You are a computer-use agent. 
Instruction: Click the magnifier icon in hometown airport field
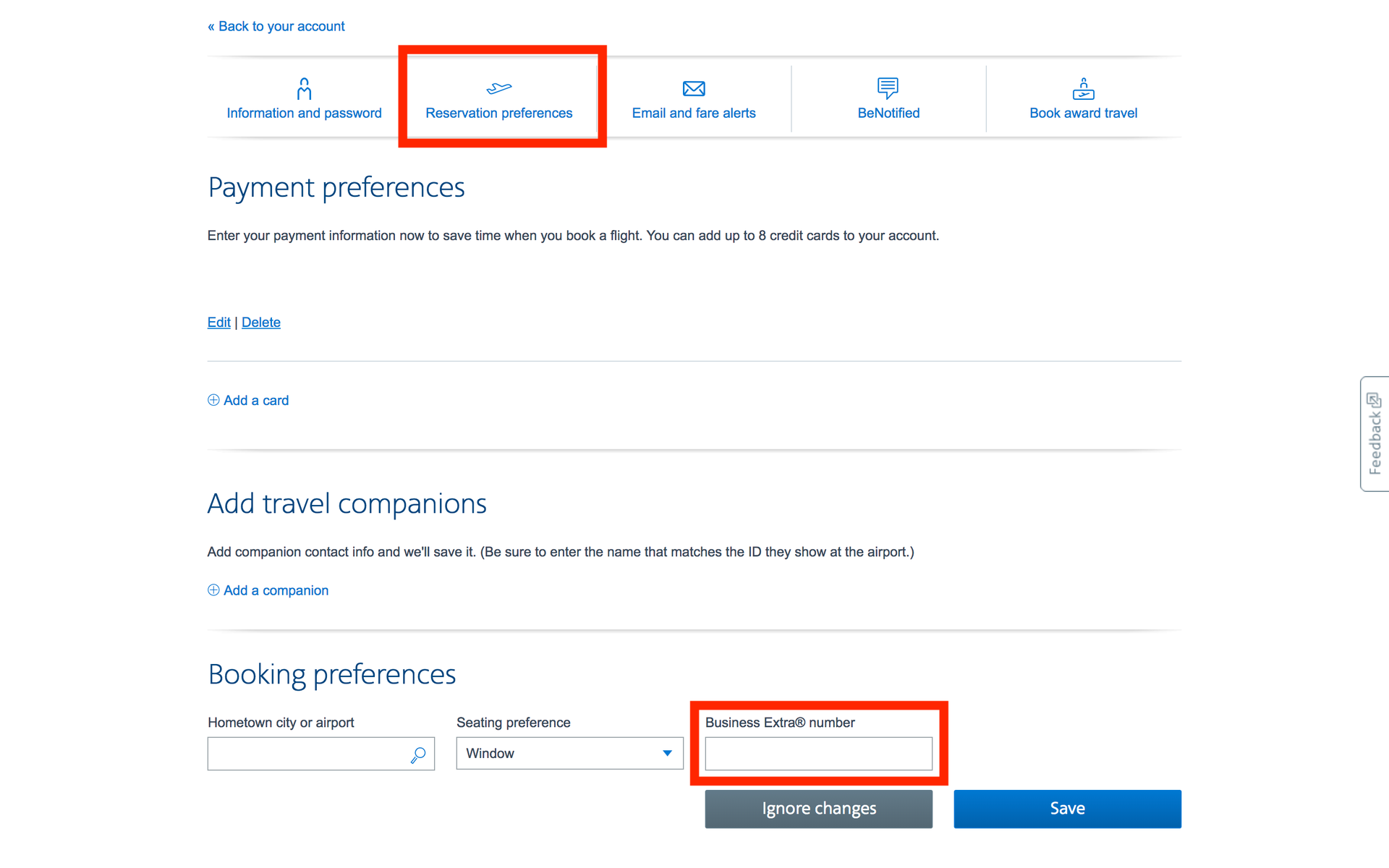[x=417, y=755]
